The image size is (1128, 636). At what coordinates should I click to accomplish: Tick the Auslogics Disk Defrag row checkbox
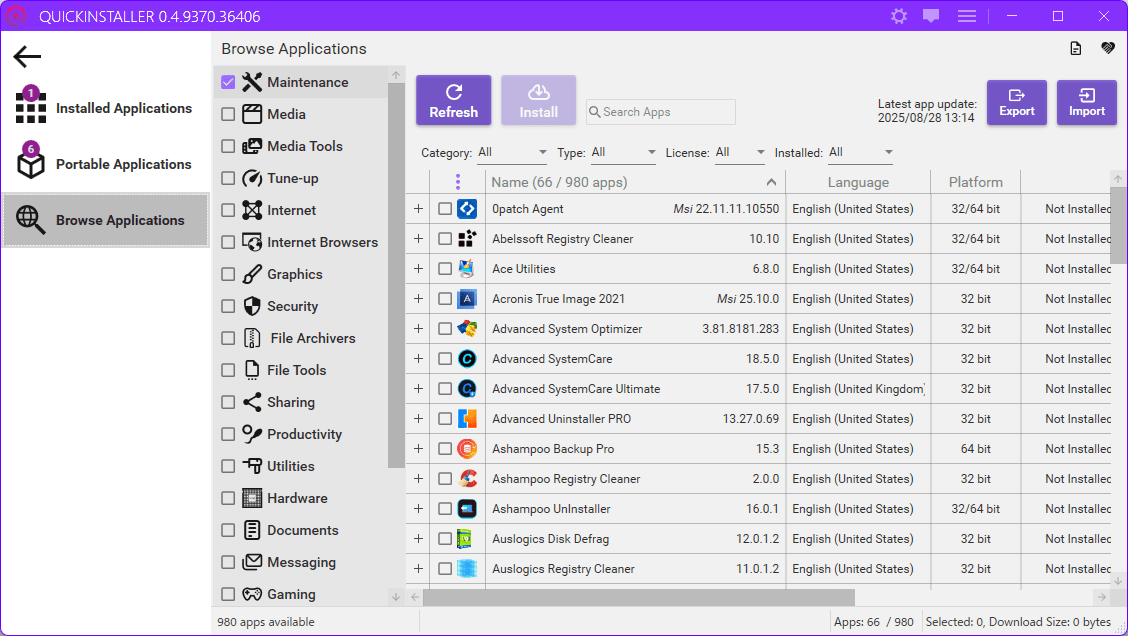(445, 539)
